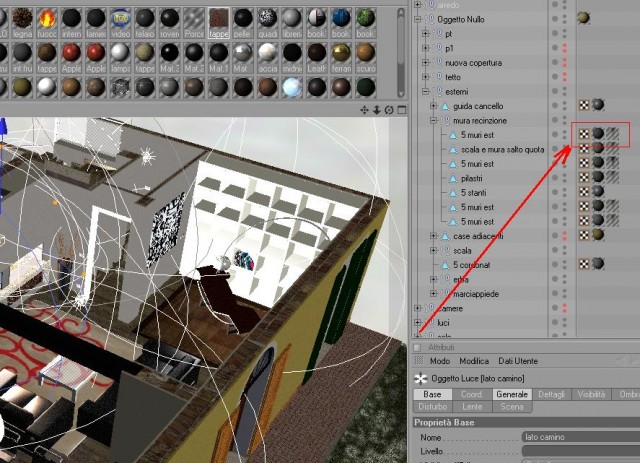Select the fuoco fire material
The height and width of the screenshot is (463, 640).
(x=47, y=19)
